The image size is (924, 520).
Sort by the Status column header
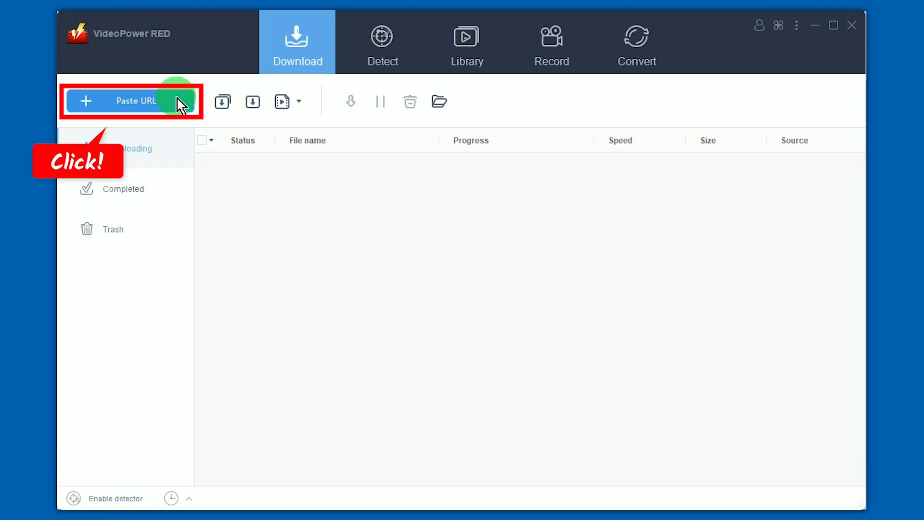pos(243,140)
